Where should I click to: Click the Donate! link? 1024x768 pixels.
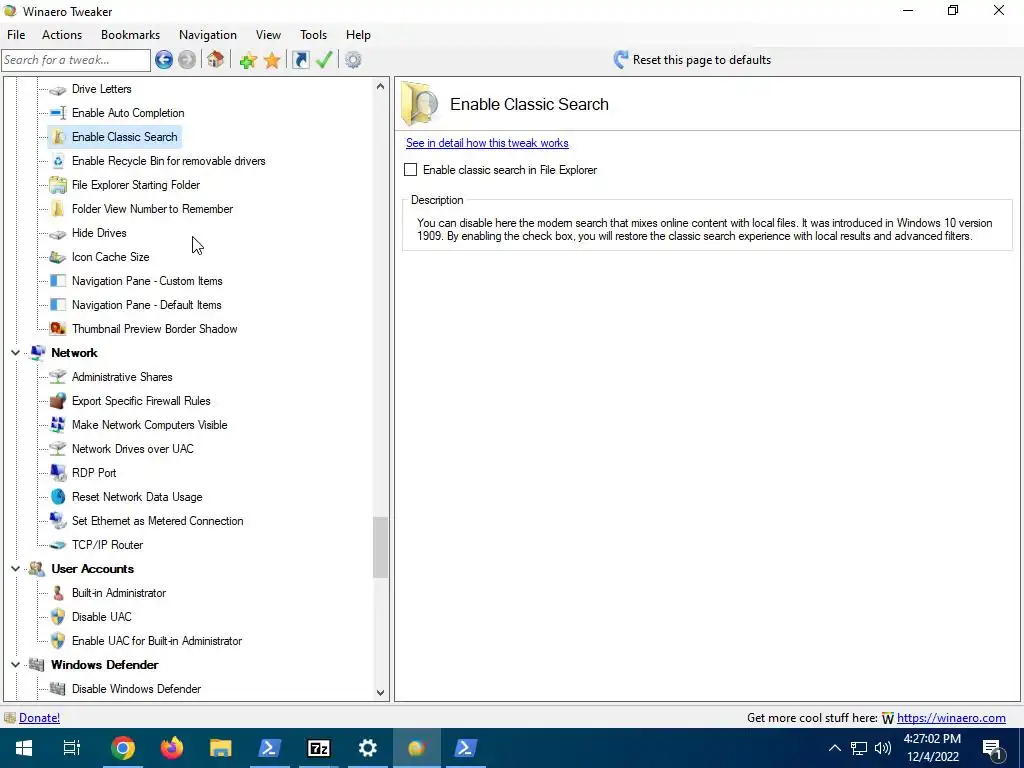tap(39, 718)
